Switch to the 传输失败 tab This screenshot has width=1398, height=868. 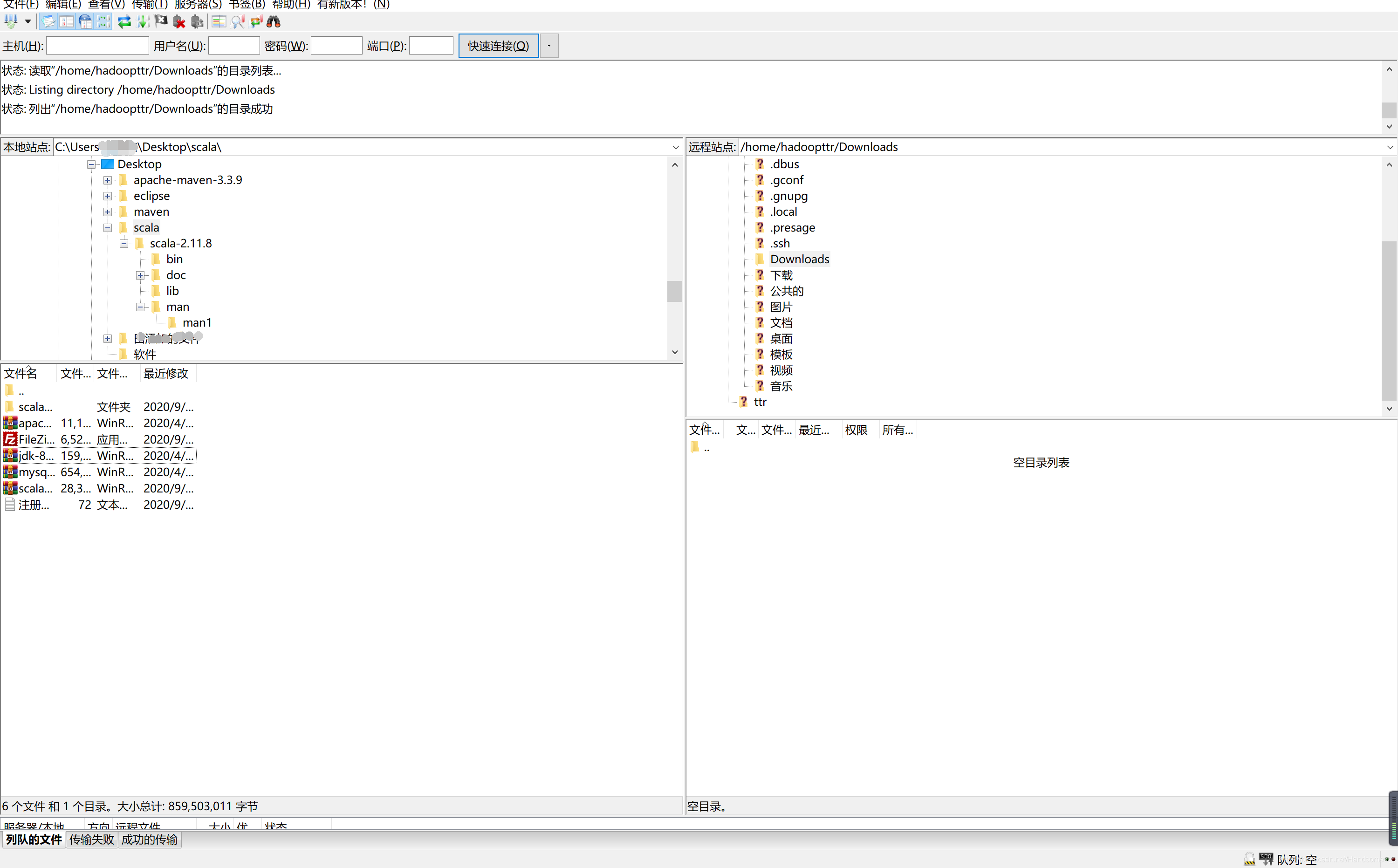pyautogui.click(x=92, y=840)
